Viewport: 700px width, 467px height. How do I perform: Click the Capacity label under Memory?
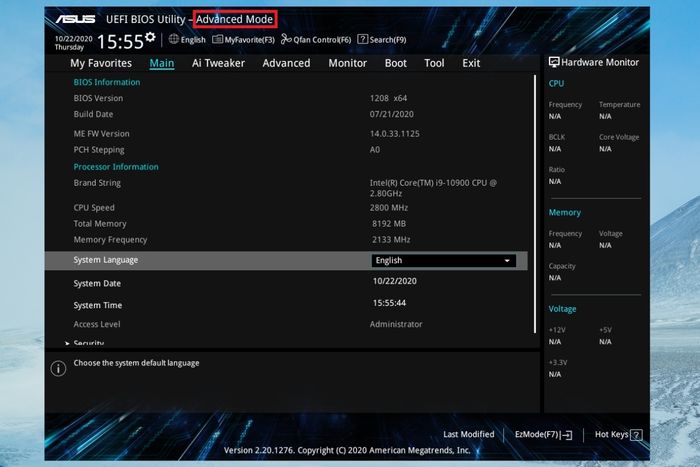(x=562, y=266)
